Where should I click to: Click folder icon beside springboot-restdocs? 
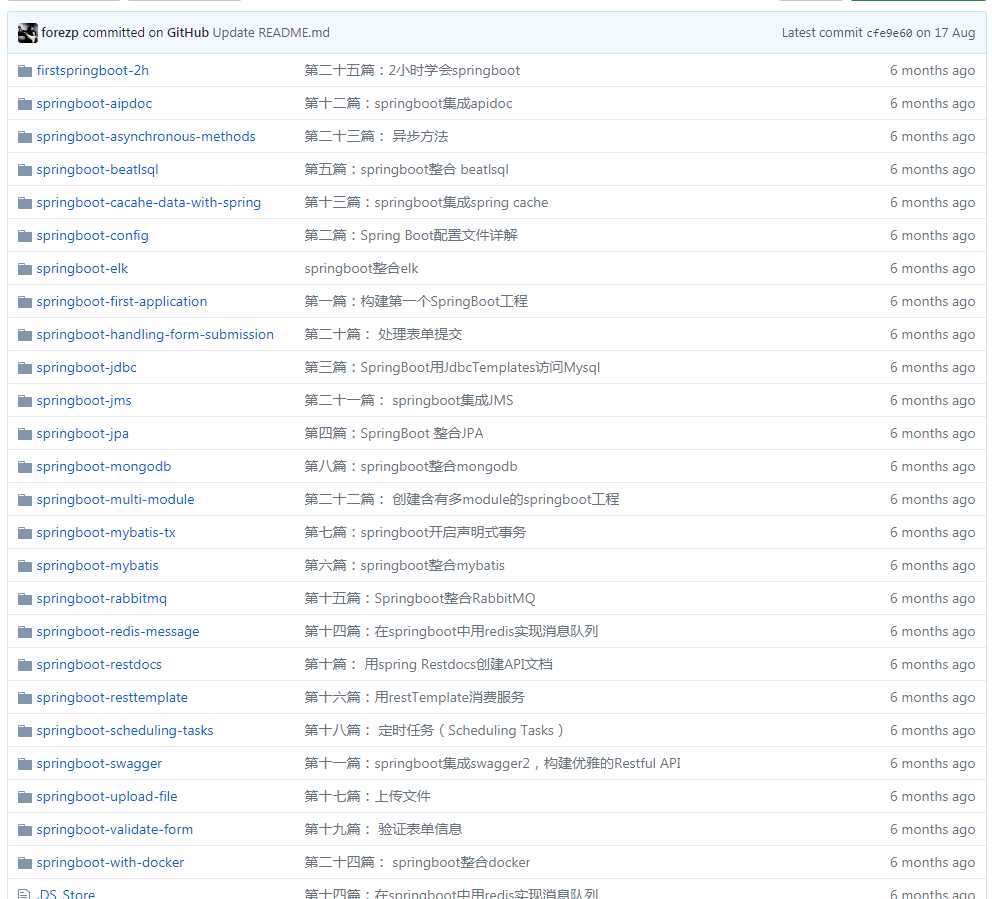tap(25, 665)
